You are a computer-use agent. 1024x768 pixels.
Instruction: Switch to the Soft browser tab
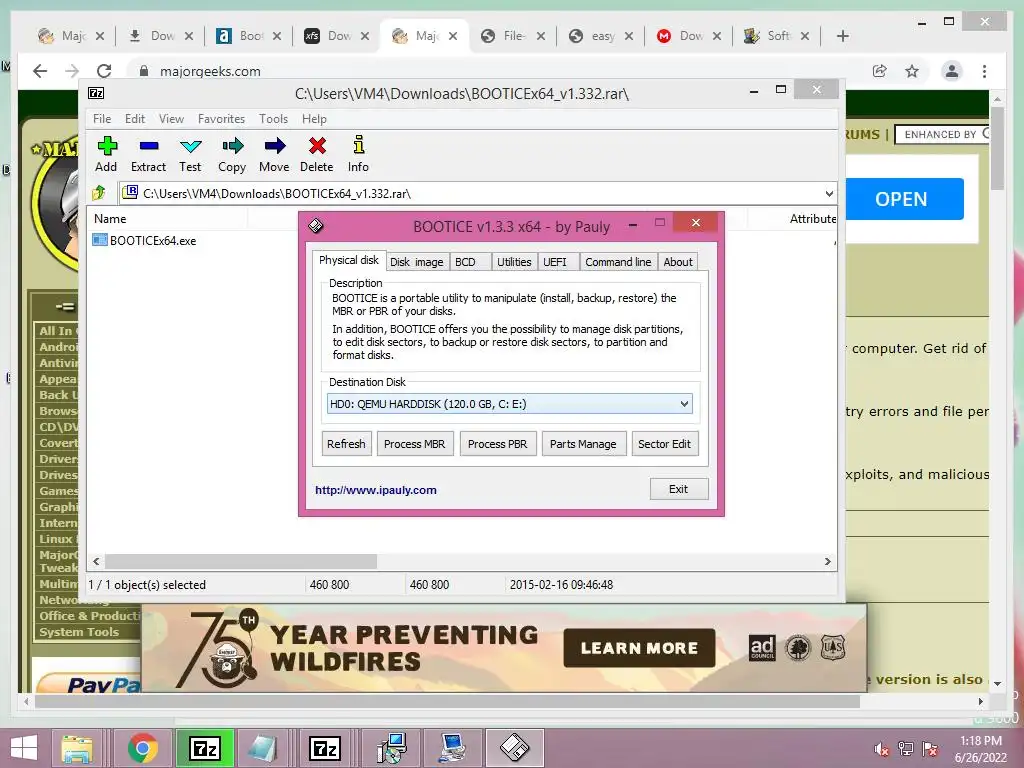(777, 36)
